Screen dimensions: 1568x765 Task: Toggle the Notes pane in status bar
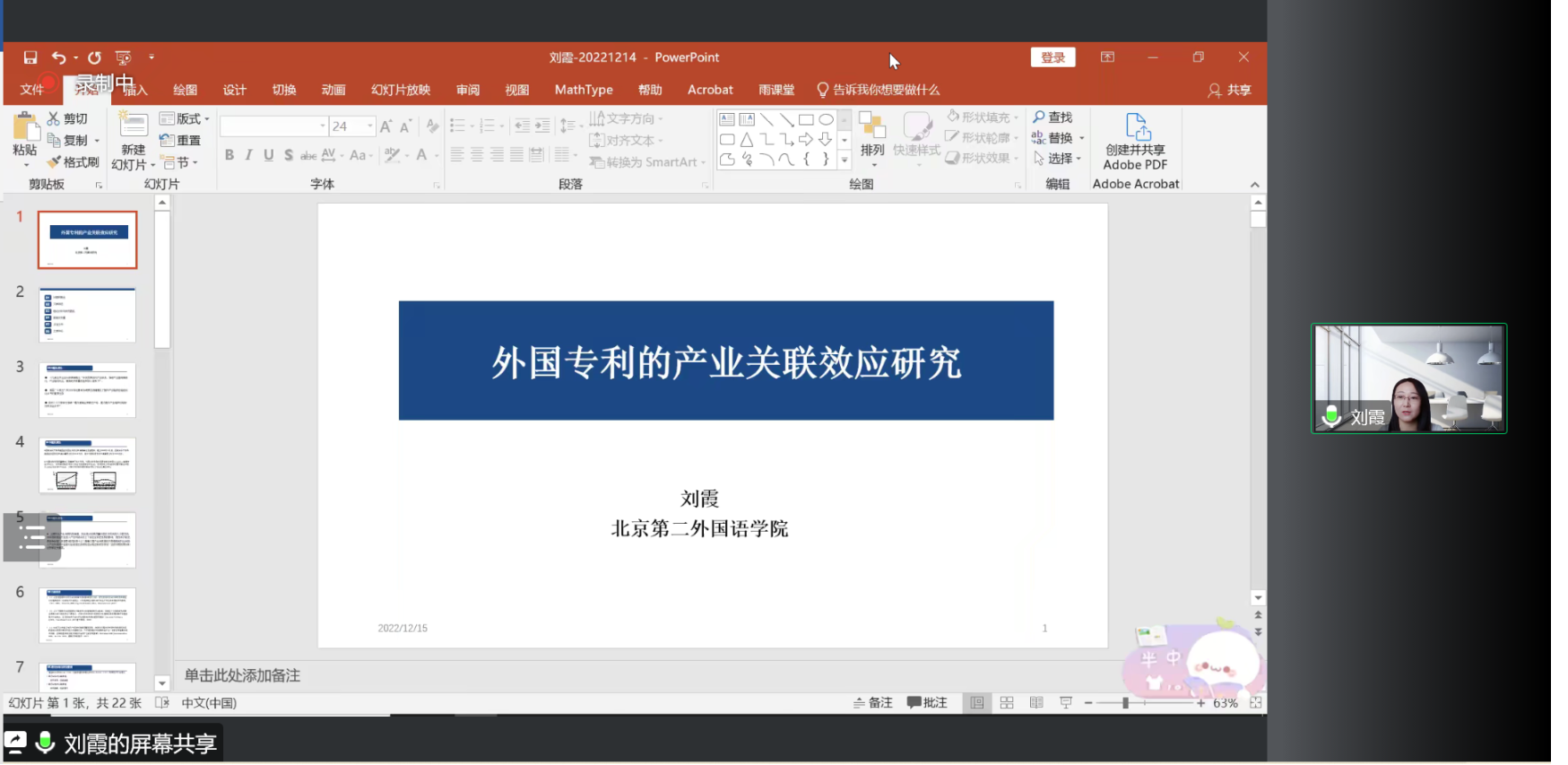873,703
